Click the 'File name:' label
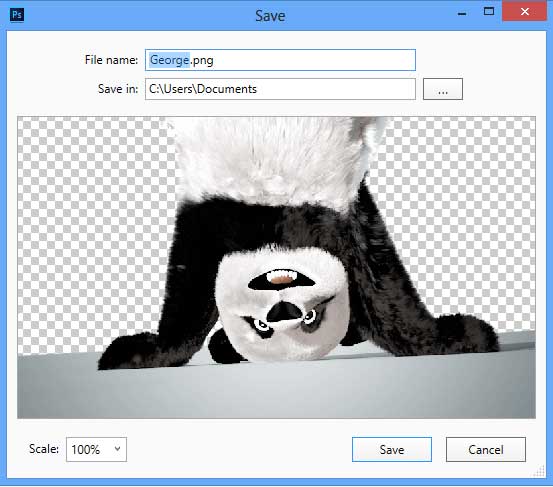The image size is (553, 487). tap(111, 60)
